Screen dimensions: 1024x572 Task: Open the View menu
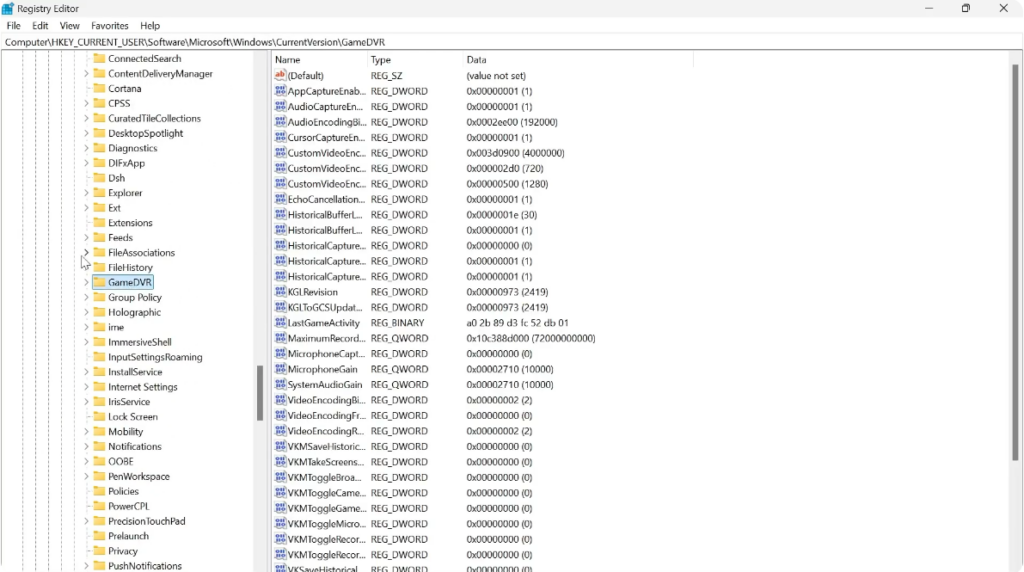(69, 25)
